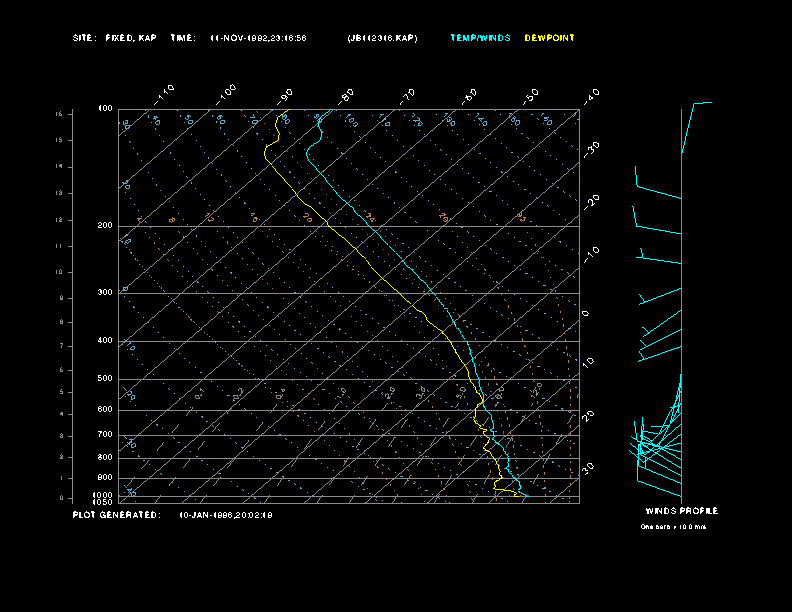792x612 pixels.
Task: Click the SITE: FIXED, KAP header text
Action: pos(114,38)
